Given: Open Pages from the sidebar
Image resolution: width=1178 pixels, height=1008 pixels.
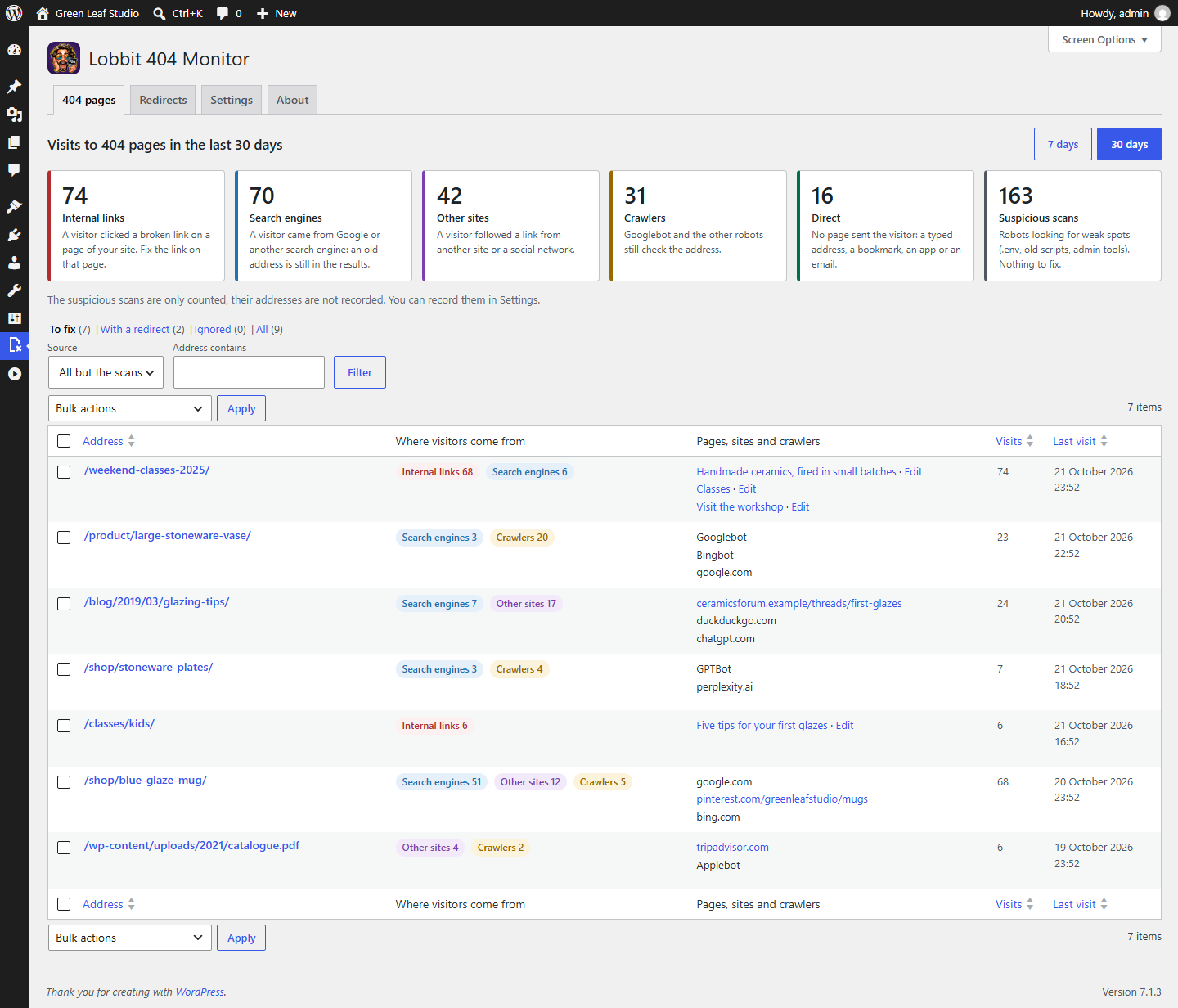Looking at the screenshot, I should coord(14,142).
